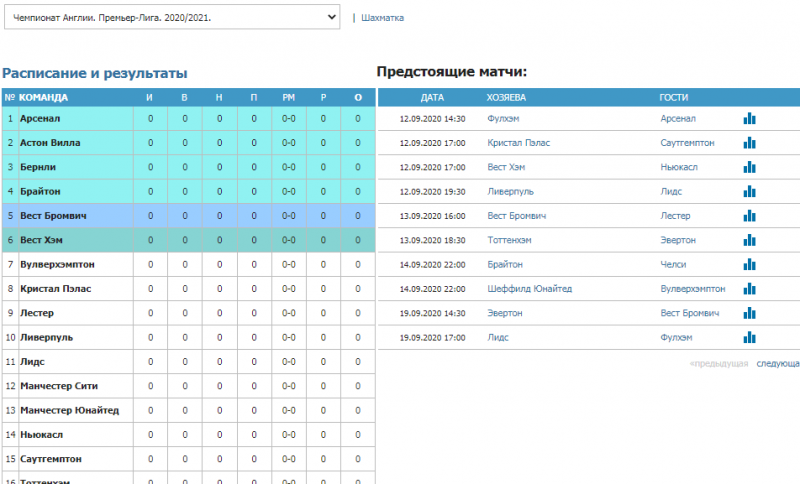Open home team Фулхэм in 12.09.2020 14:30 match
800x484 pixels.
[x=503, y=119]
